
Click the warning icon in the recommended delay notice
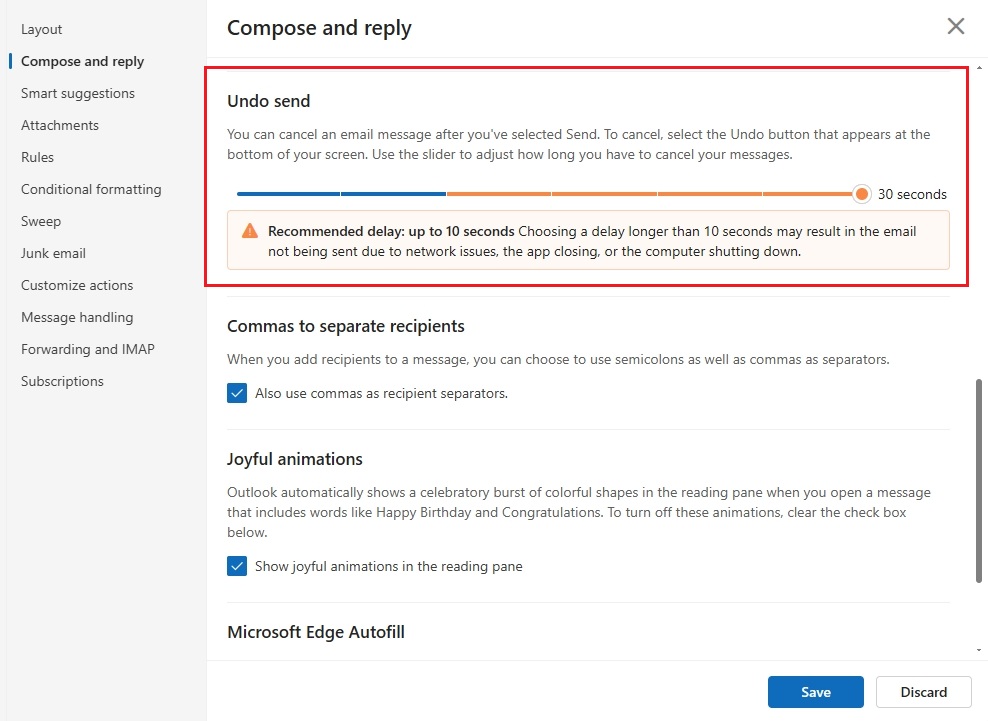pyautogui.click(x=250, y=230)
